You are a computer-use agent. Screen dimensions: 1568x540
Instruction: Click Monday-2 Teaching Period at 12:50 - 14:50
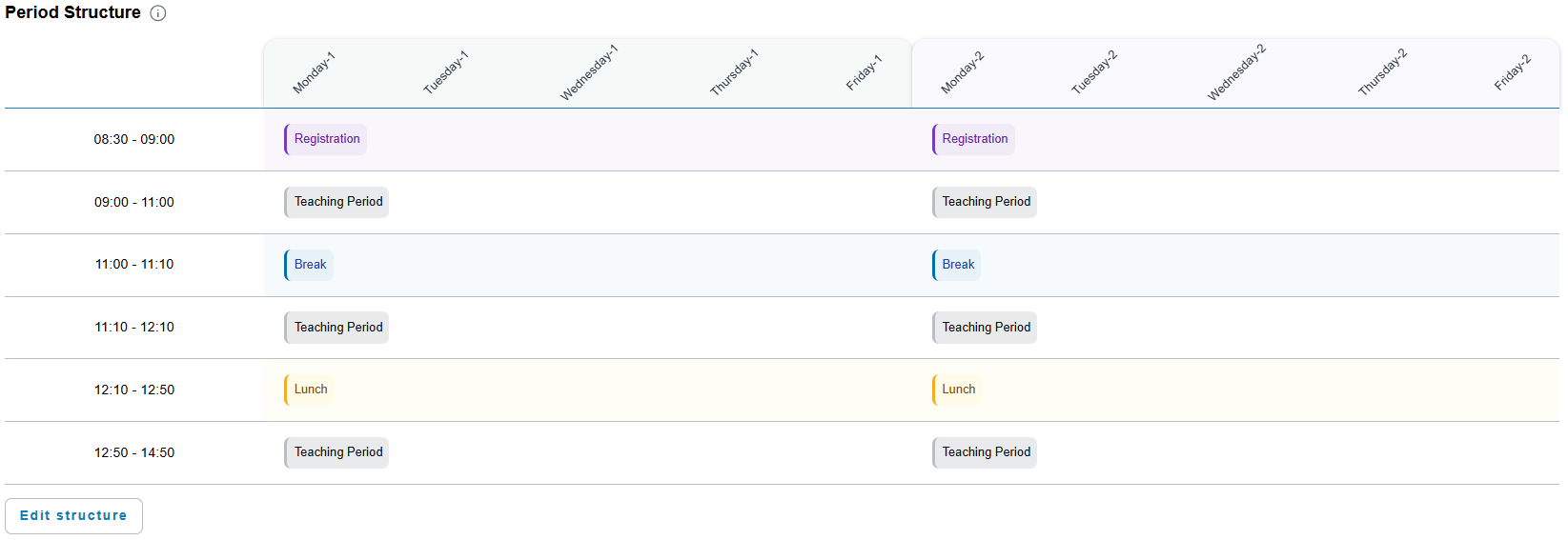985,452
